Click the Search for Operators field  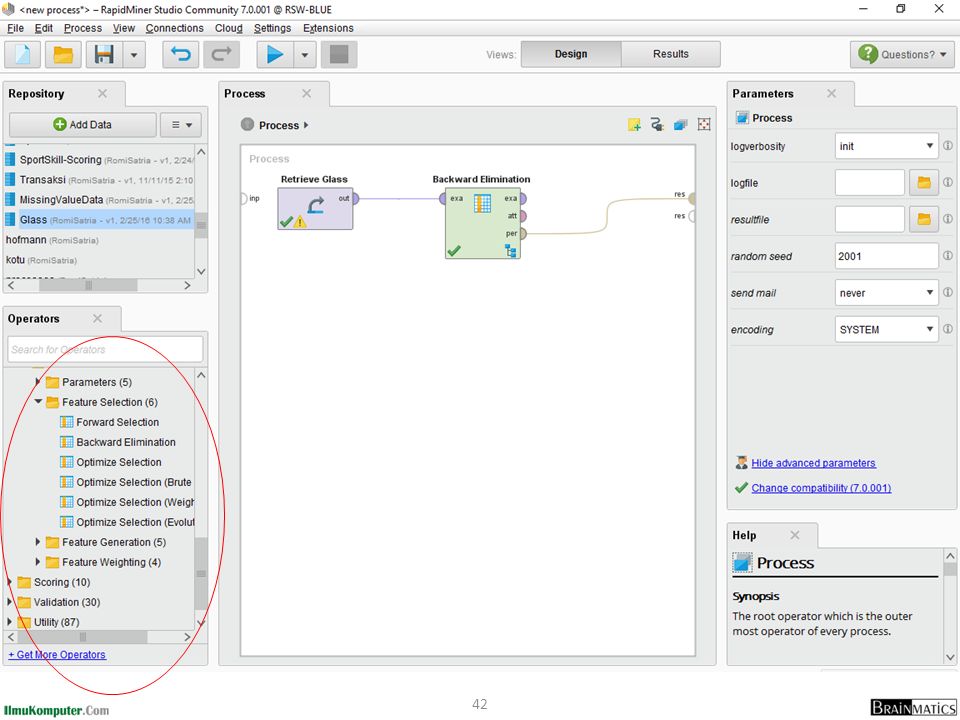(105, 350)
